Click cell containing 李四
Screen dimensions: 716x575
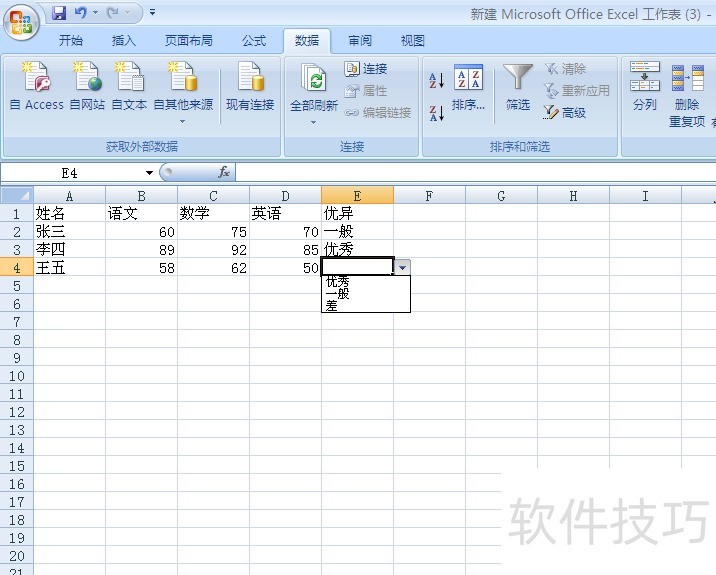[69, 249]
